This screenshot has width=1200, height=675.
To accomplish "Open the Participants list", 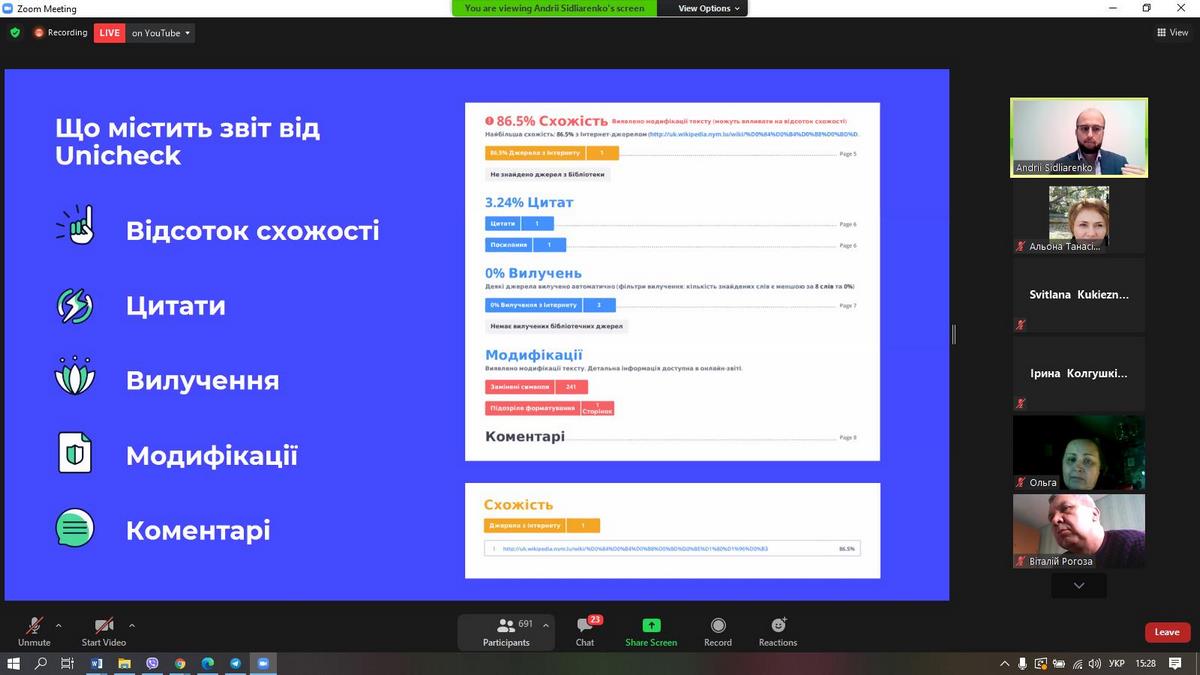I will click(x=506, y=632).
